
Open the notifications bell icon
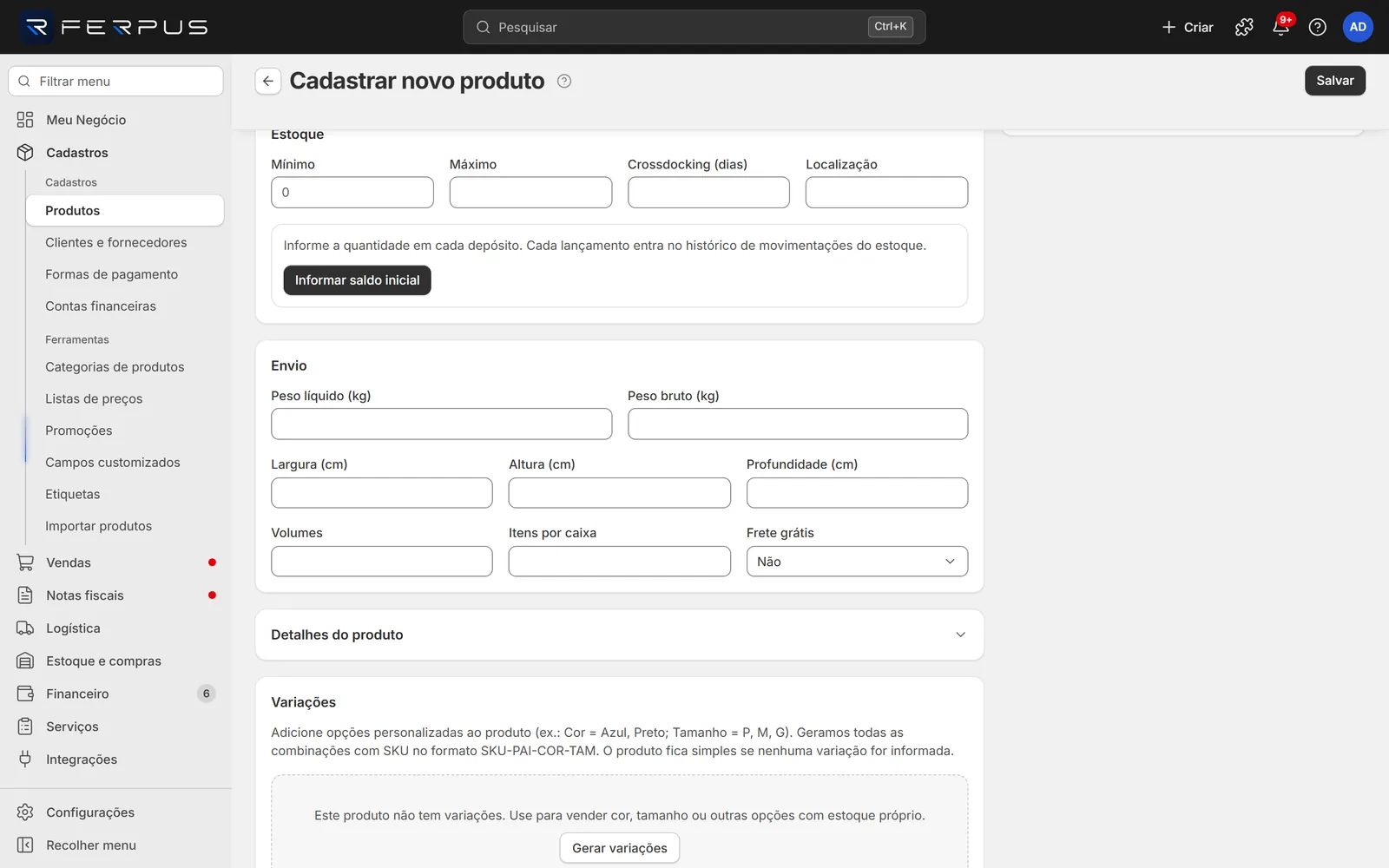click(x=1280, y=27)
